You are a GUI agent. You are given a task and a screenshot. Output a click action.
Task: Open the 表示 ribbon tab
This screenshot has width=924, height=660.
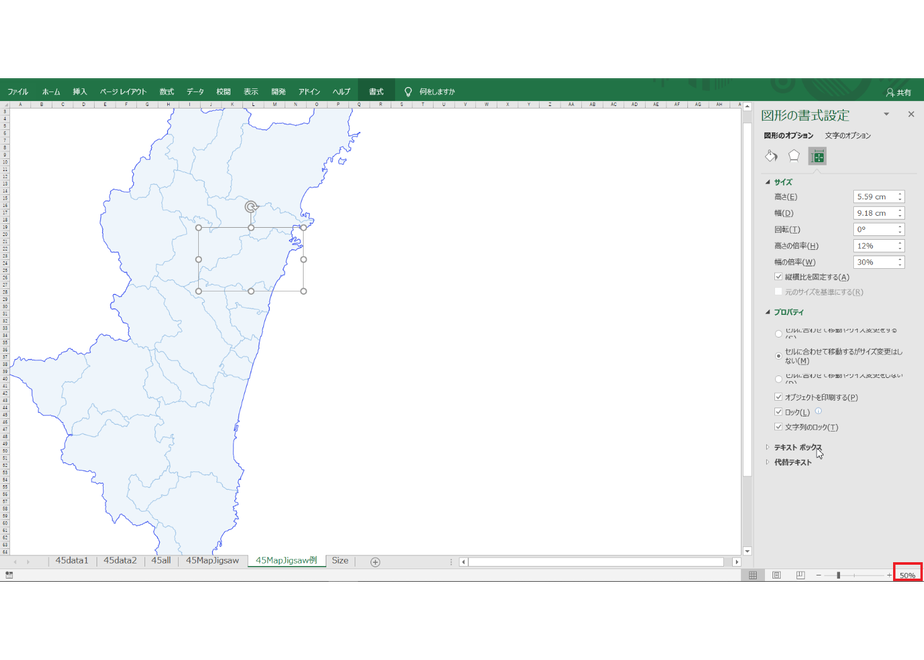click(x=251, y=91)
